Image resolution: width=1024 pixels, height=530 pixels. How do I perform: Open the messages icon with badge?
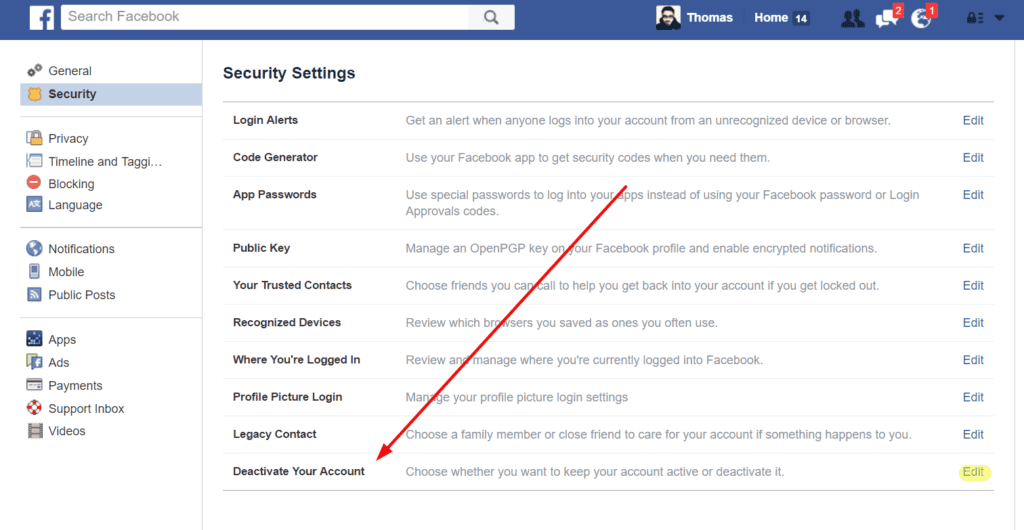click(x=888, y=16)
